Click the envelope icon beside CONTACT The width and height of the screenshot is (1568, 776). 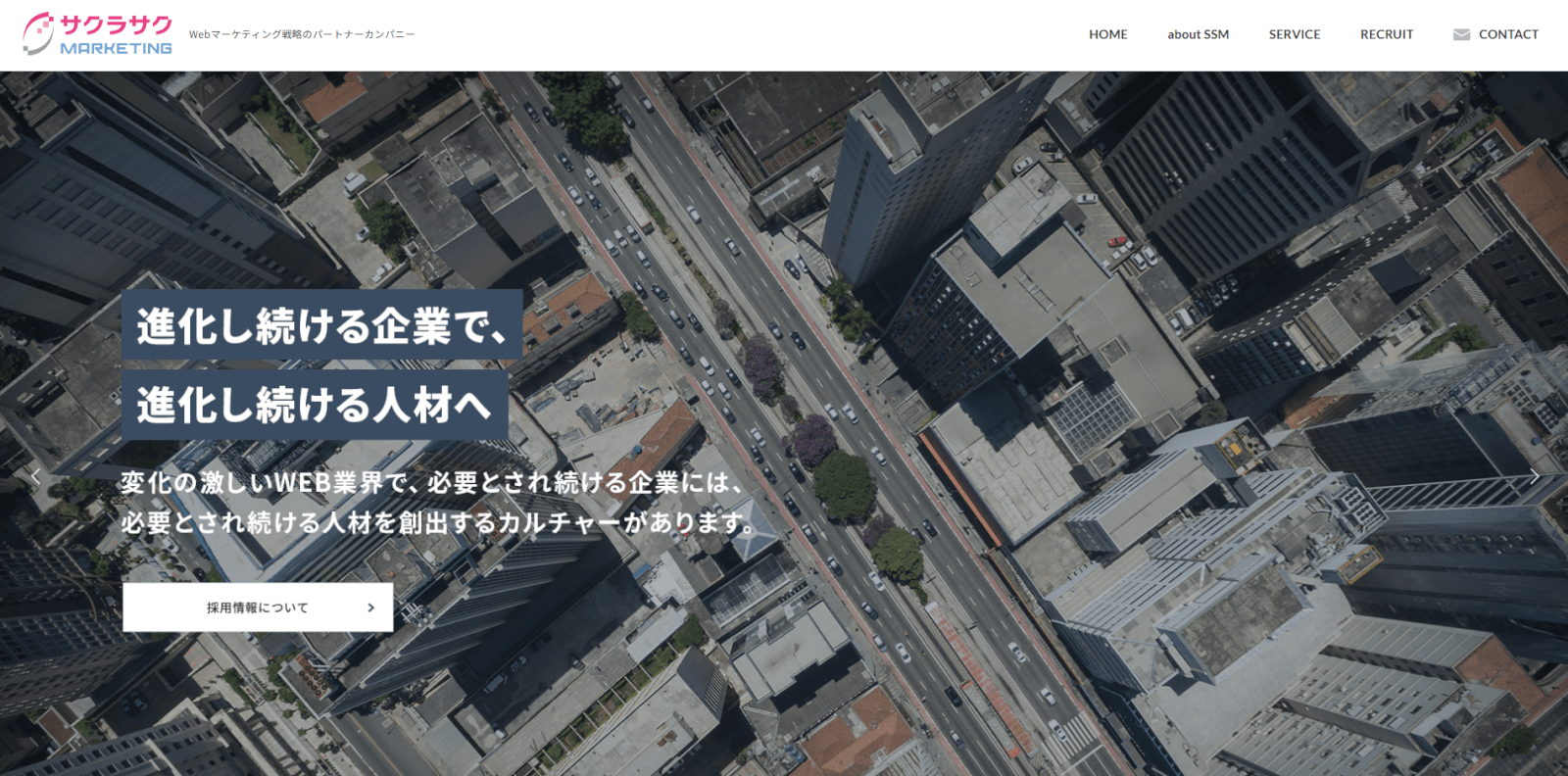(x=1461, y=34)
